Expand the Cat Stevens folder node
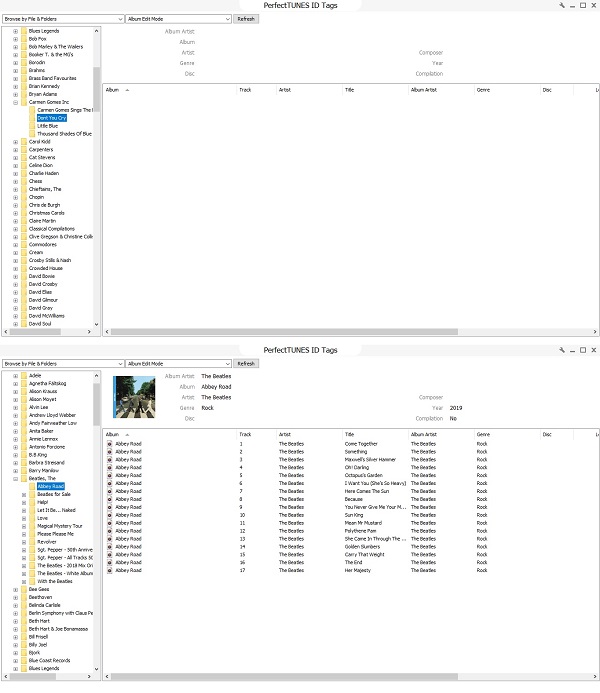This screenshot has height=693, width=600. 15,157
